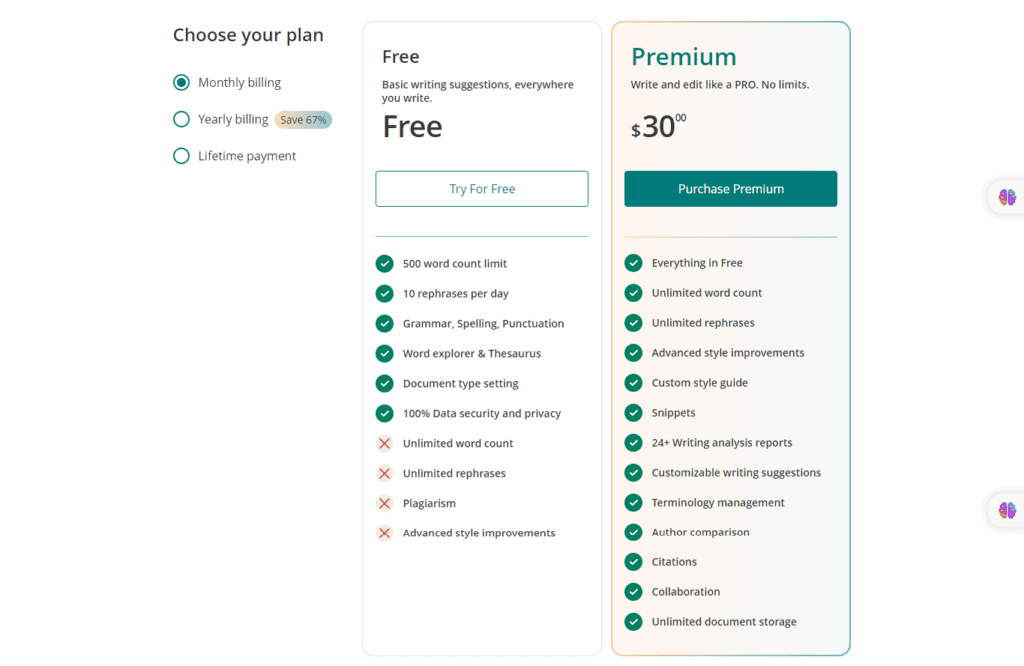Click the green checkmark beside 500 word count limit

pos(384,263)
